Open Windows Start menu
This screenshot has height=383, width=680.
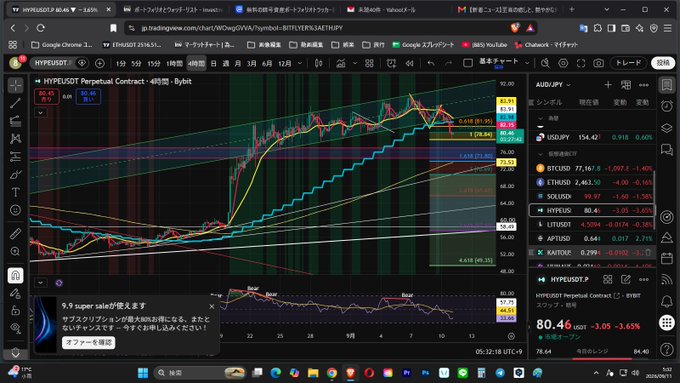point(143,373)
